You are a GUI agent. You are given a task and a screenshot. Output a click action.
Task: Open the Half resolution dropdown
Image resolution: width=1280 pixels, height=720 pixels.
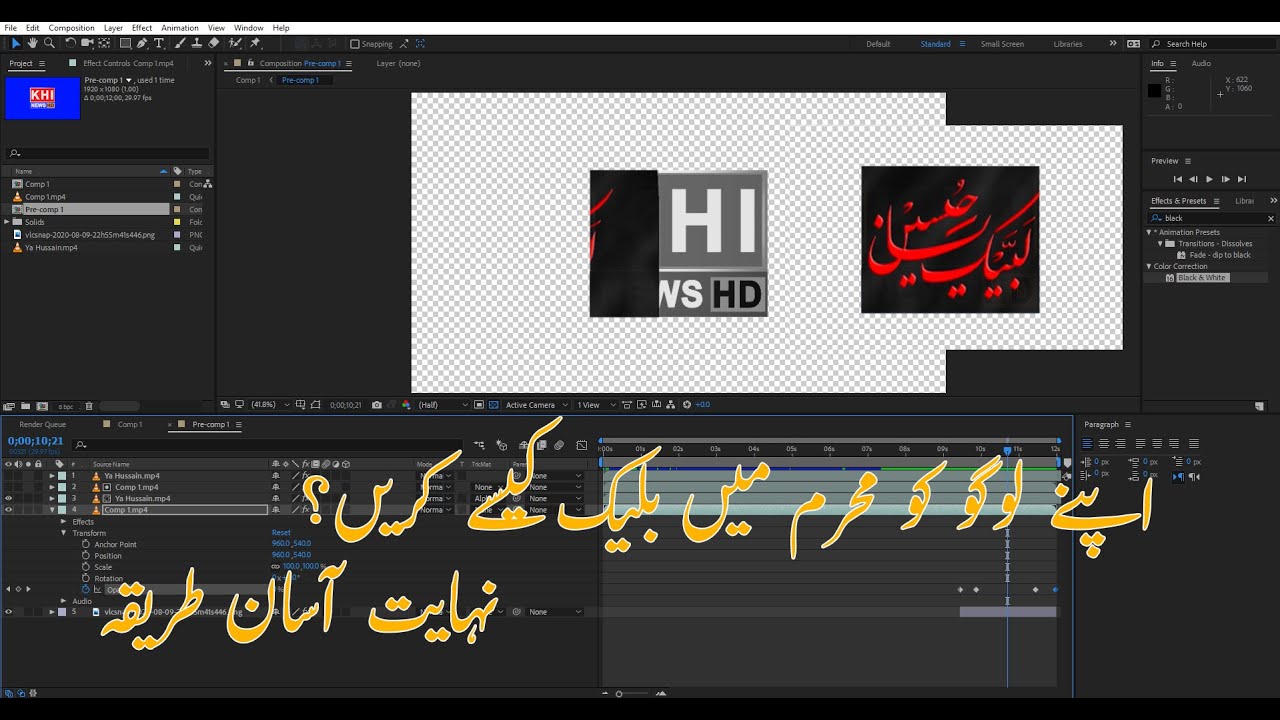tap(443, 405)
